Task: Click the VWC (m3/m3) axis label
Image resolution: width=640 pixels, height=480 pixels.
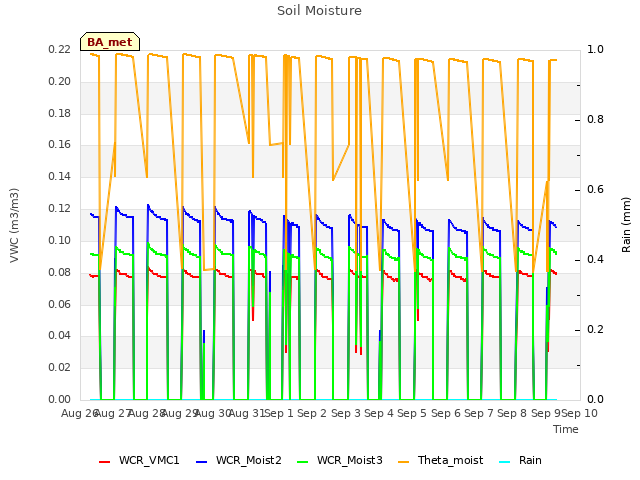Action: tap(14, 225)
